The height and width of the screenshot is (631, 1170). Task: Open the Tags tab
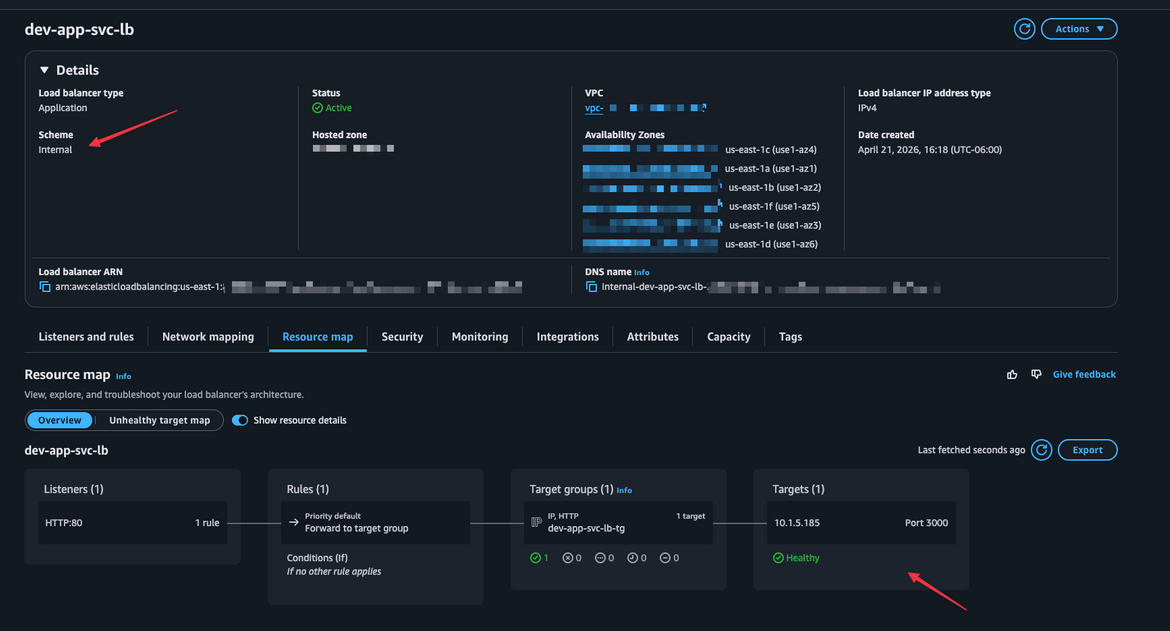pos(790,337)
